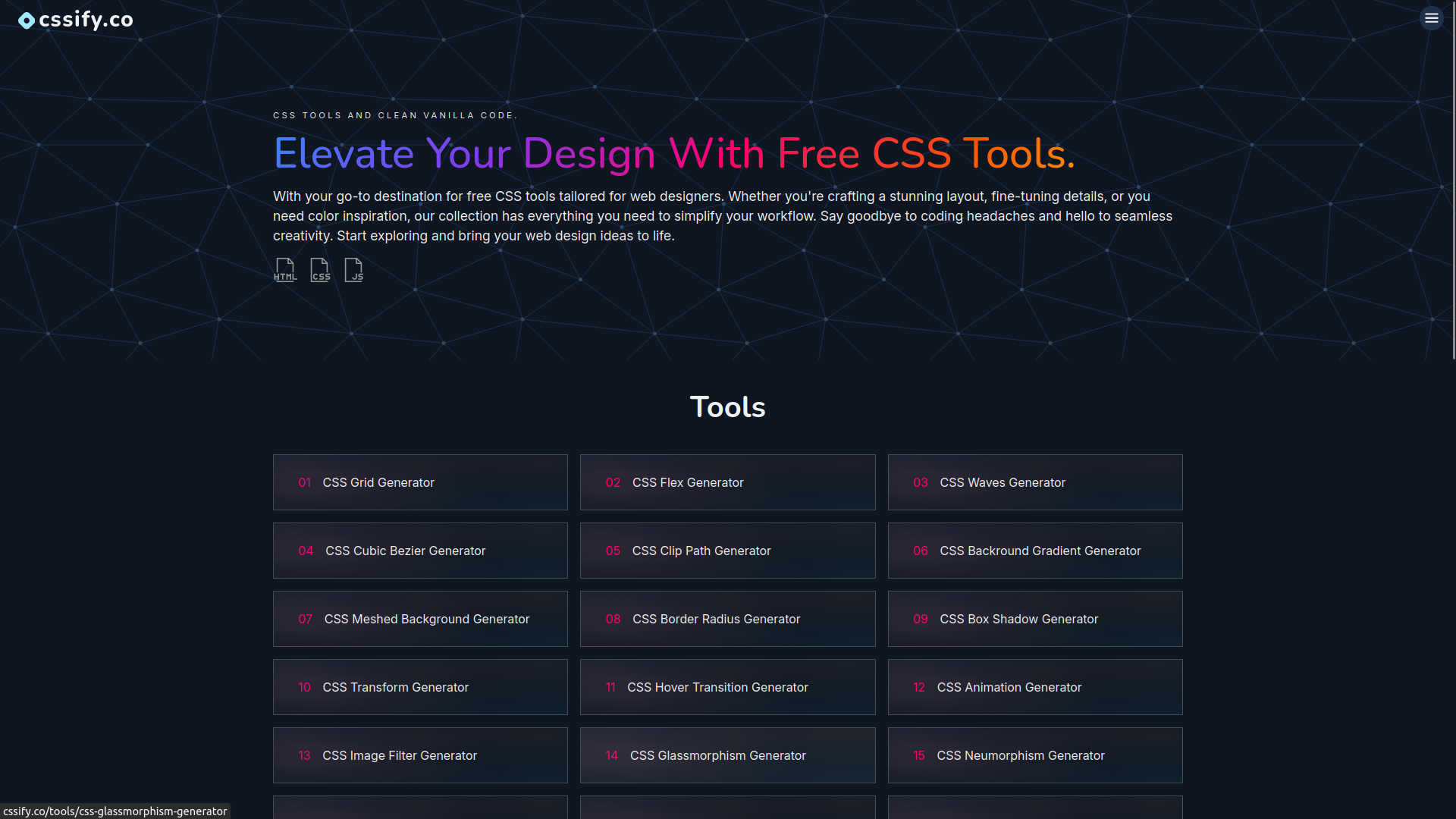This screenshot has width=1456, height=819.
Task: Open the CSS Border Radius Generator
Action: tap(727, 619)
